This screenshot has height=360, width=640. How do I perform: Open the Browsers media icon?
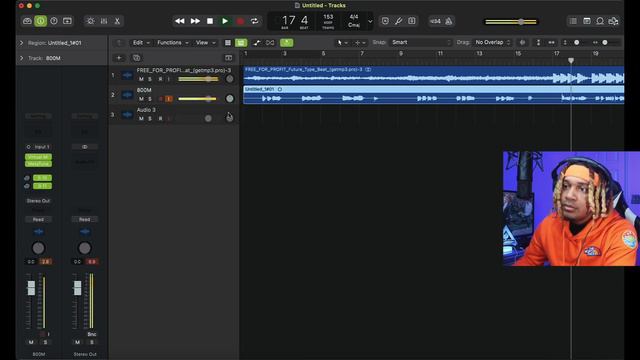613,21
